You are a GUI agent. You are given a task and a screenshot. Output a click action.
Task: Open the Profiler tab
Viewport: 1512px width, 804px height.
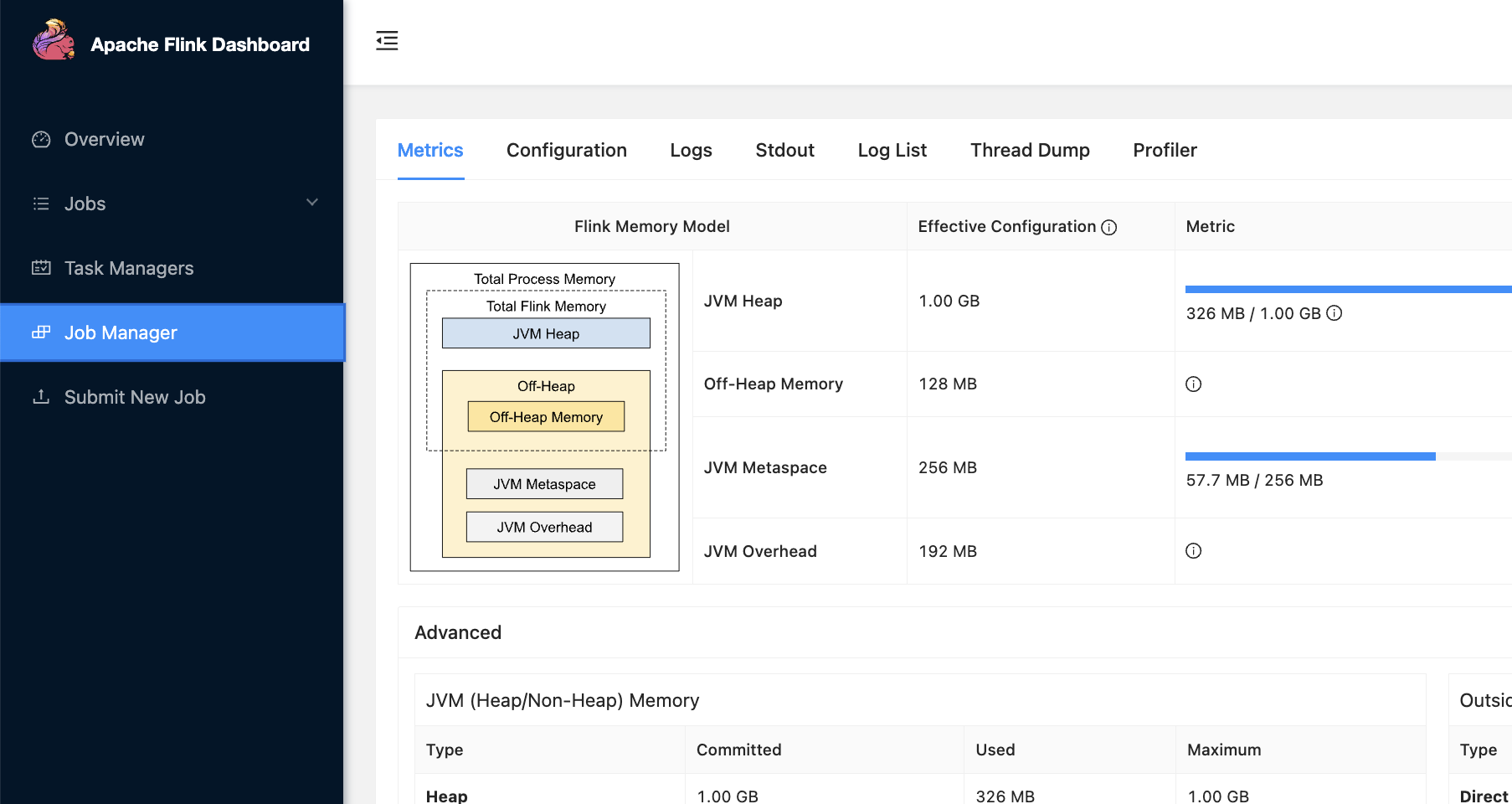(1165, 150)
